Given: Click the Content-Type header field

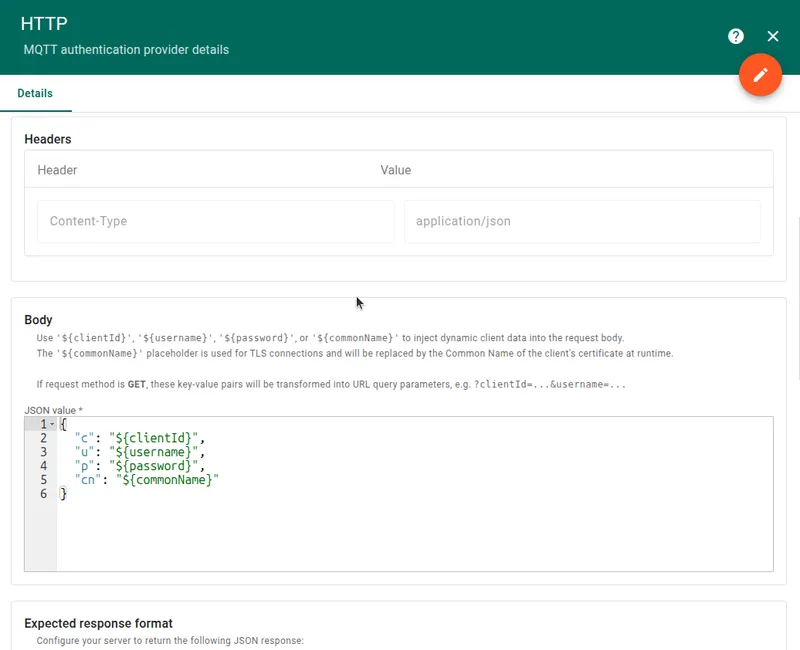Looking at the screenshot, I should pyautogui.click(x=216, y=221).
